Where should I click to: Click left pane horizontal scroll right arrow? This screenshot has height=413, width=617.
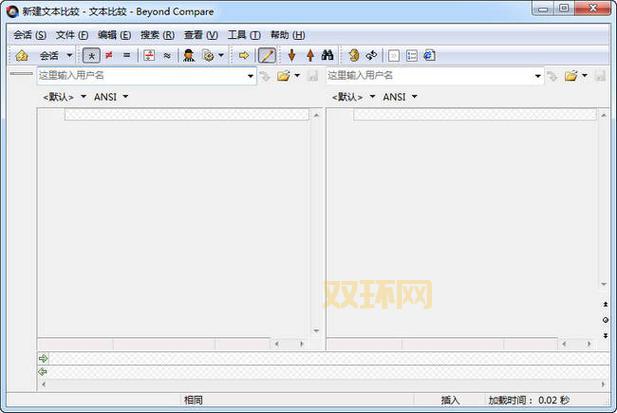pos(302,344)
